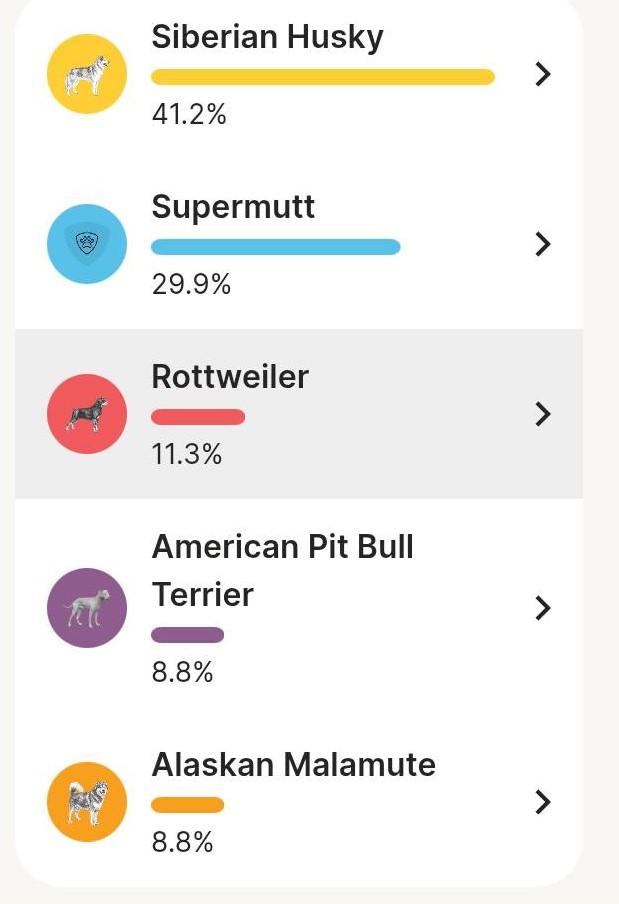Tap the Alaskan Malamute breed name
The width and height of the screenshot is (619, 904).
click(x=293, y=765)
